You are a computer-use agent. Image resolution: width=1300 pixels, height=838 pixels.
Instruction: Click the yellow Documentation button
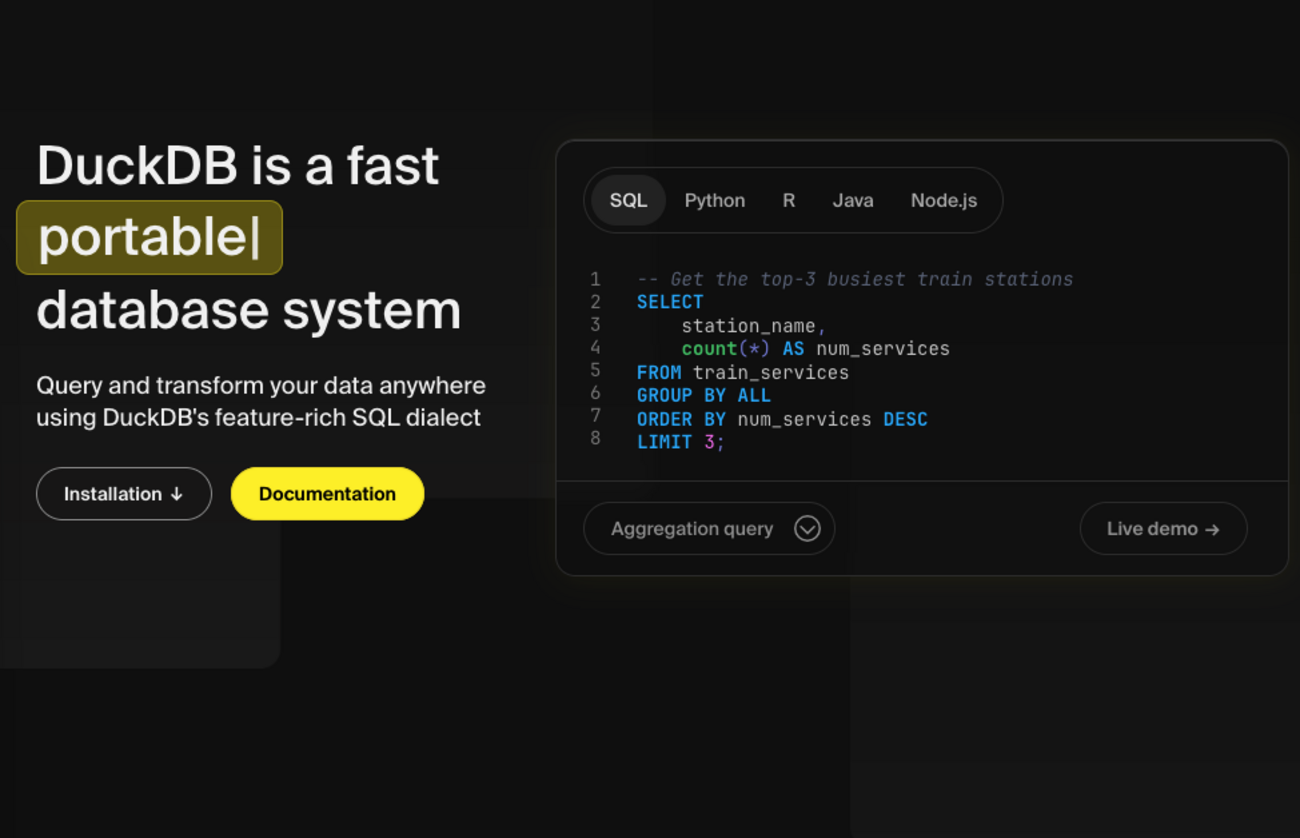[327, 493]
